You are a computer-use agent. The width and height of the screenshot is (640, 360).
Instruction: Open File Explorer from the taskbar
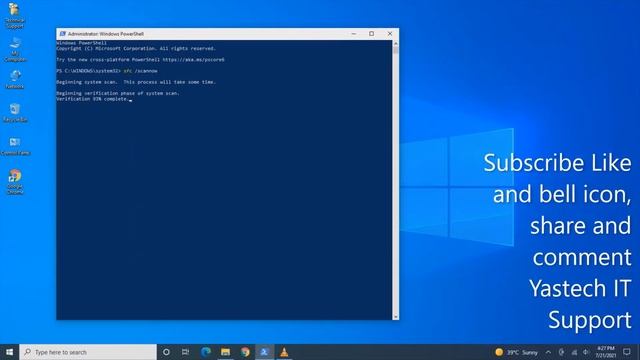coord(225,352)
